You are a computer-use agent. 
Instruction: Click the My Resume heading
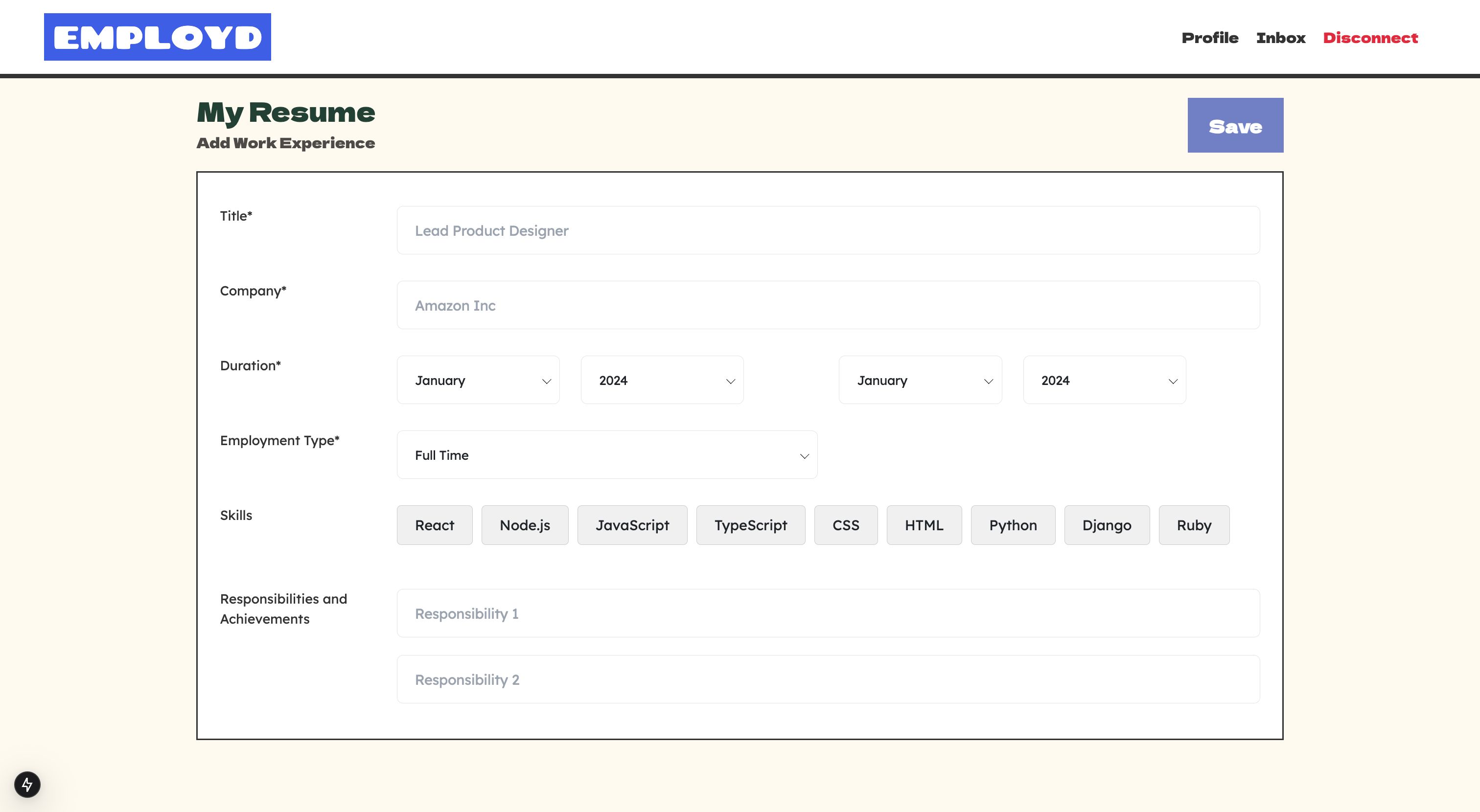[x=285, y=113]
